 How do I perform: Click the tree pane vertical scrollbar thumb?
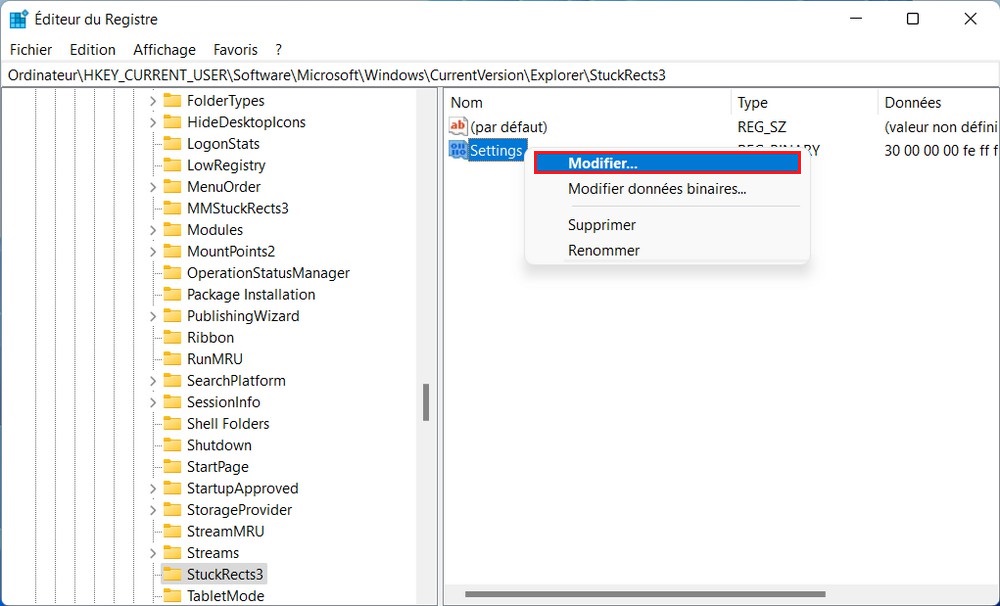coord(426,402)
